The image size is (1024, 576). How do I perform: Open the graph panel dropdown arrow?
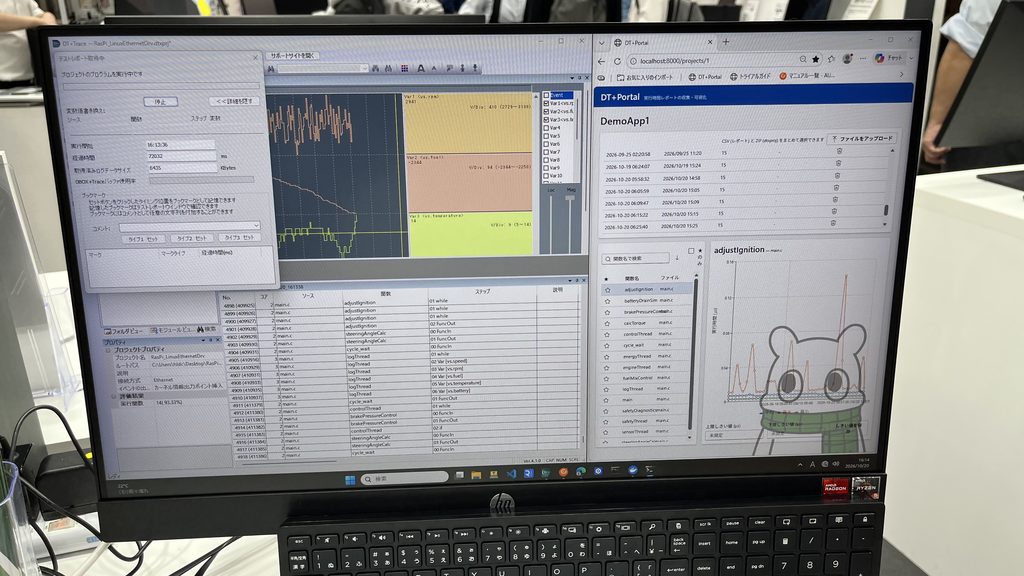tap(571, 78)
